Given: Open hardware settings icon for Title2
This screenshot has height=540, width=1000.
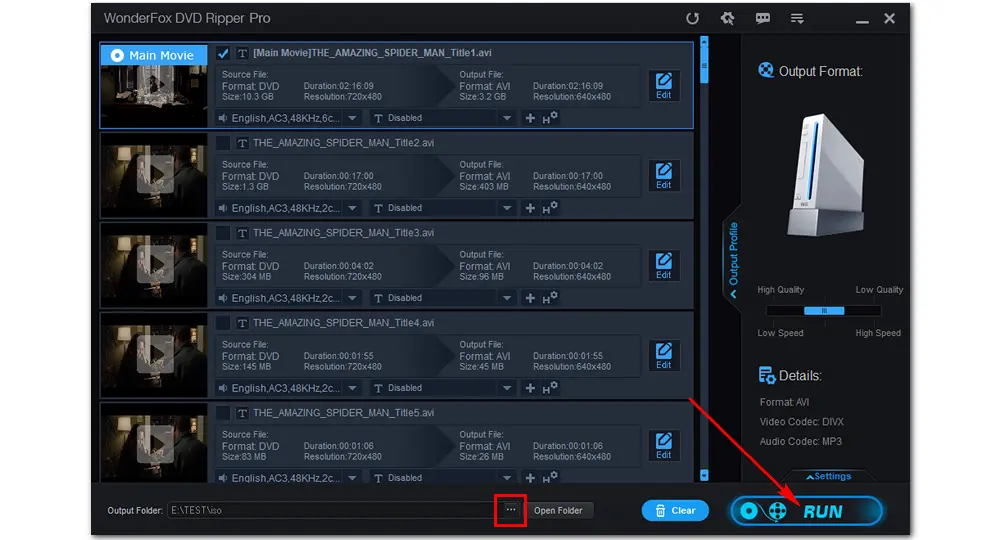Looking at the screenshot, I should [x=550, y=208].
